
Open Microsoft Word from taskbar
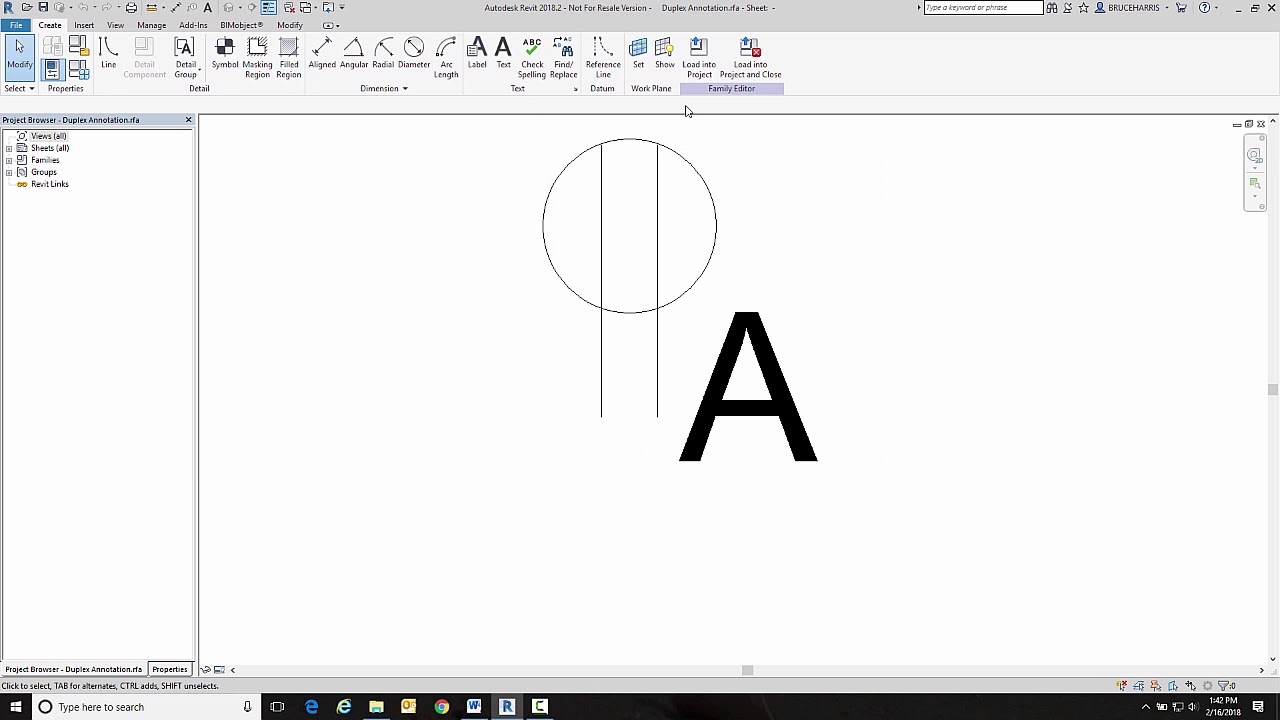(x=474, y=707)
